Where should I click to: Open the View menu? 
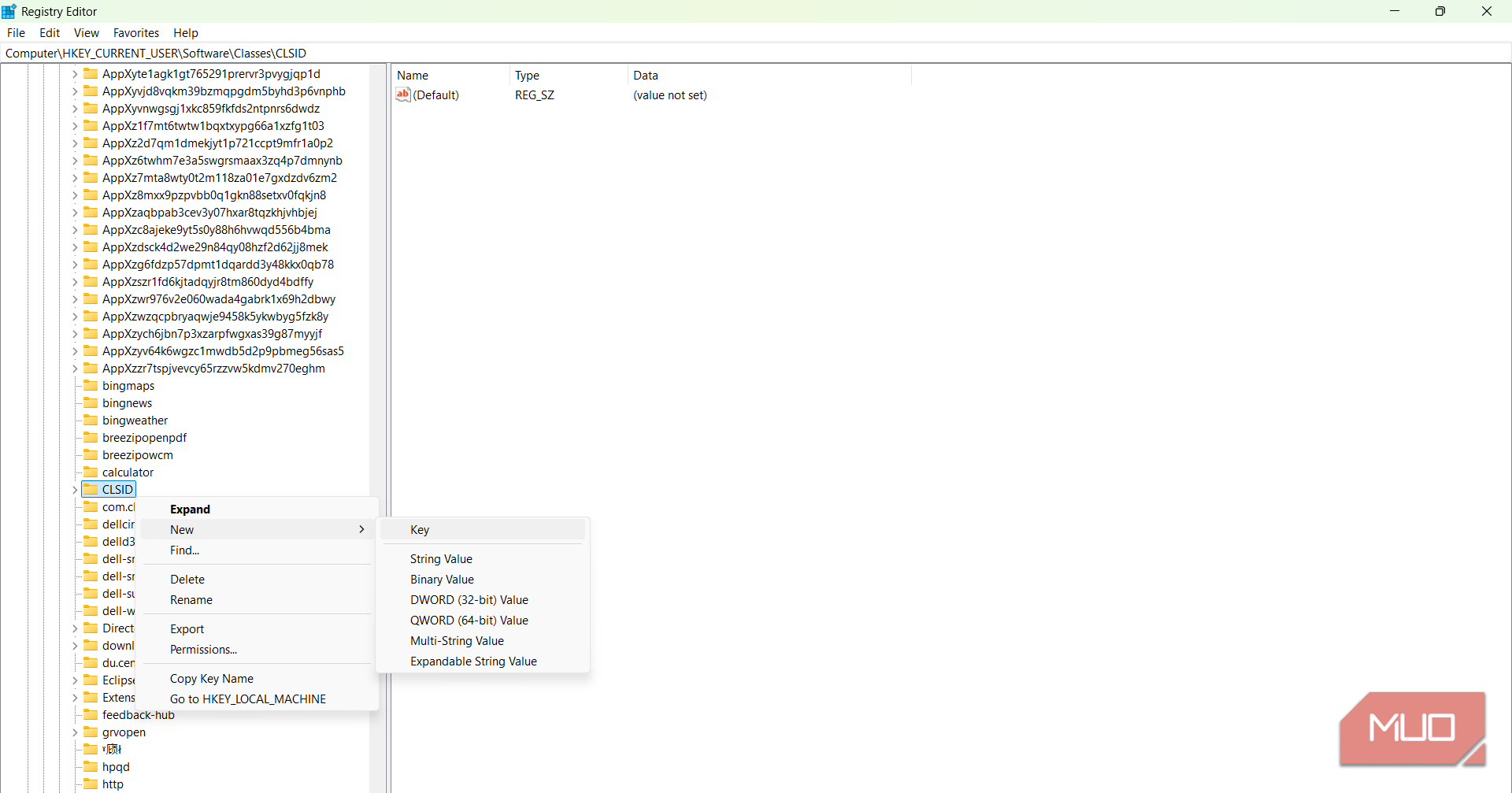pos(86,33)
